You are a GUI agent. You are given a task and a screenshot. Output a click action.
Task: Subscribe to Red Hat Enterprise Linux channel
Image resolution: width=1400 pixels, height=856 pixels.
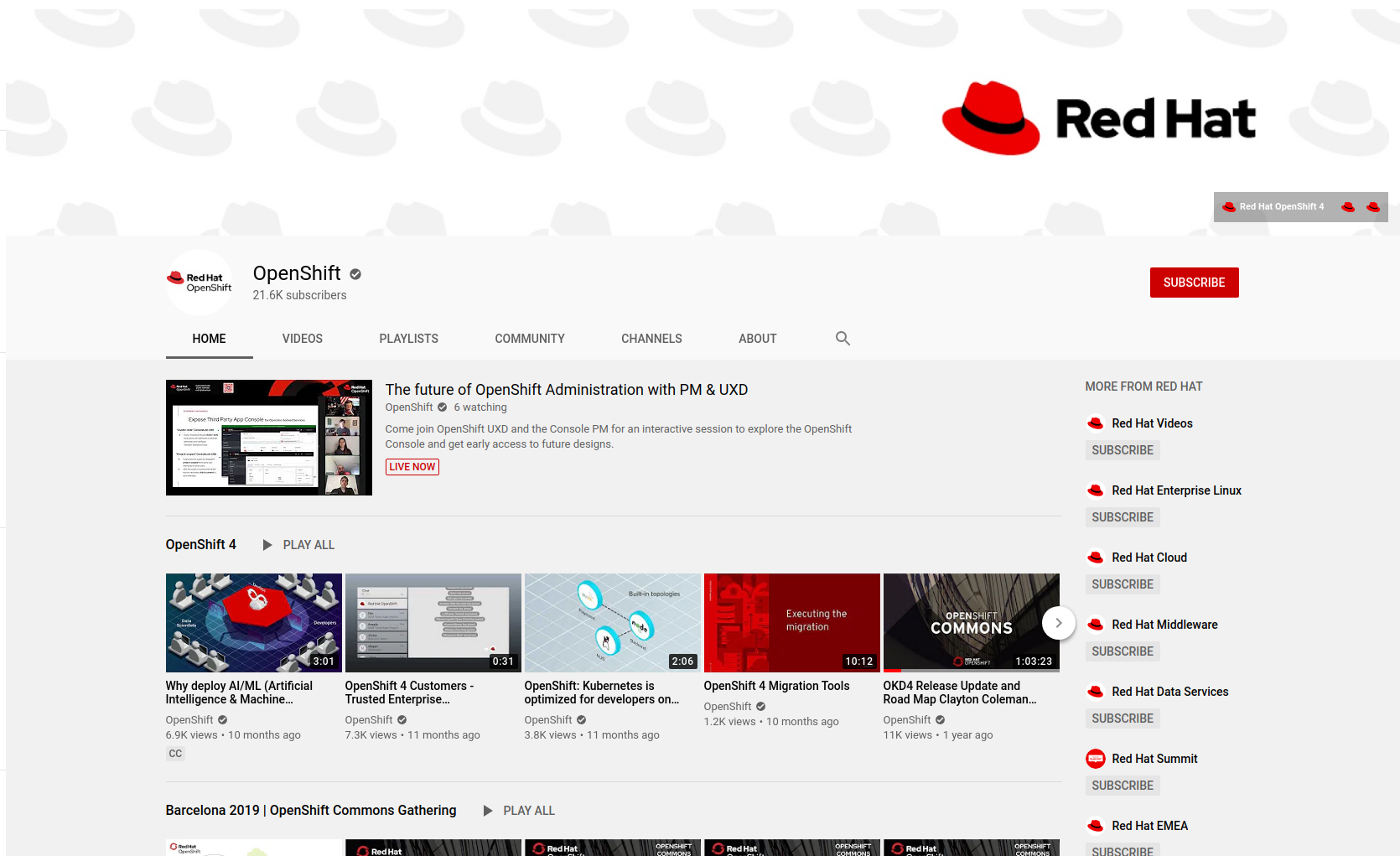pos(1122,517)
